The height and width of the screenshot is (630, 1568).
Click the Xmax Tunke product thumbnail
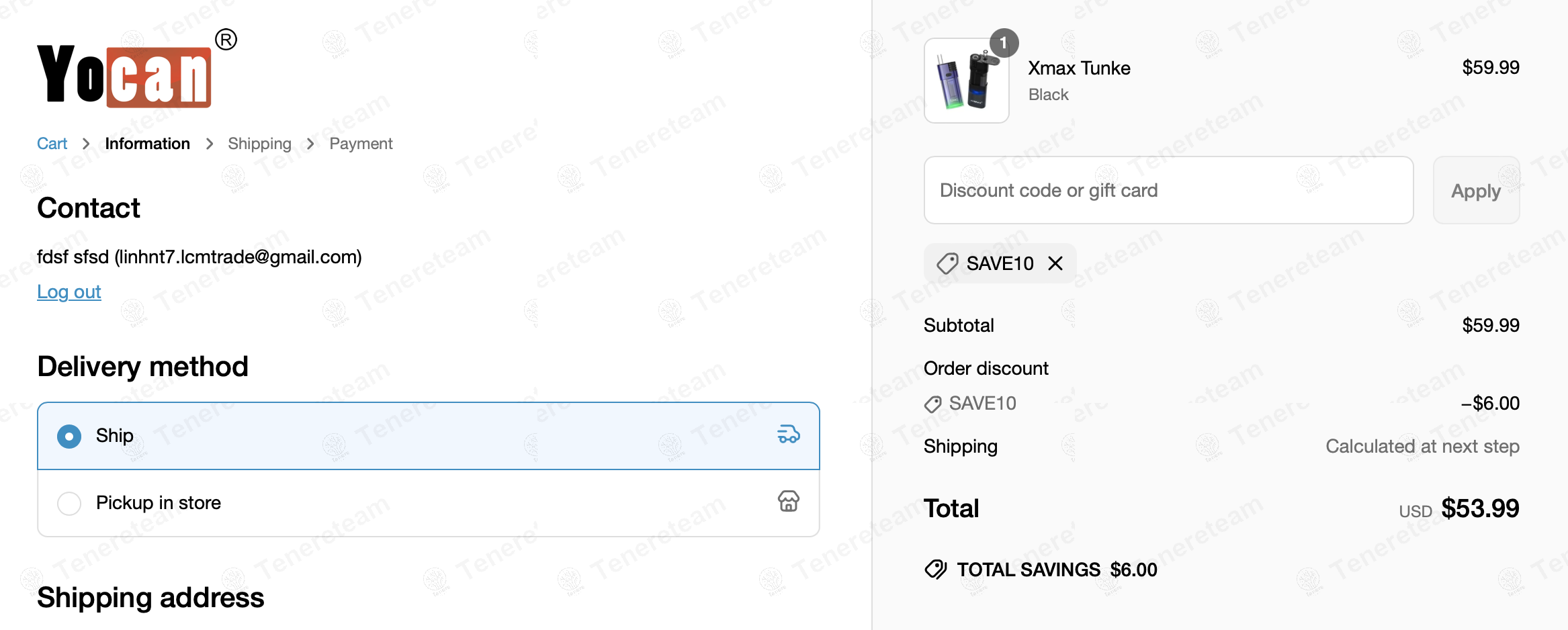click(966, 81)
